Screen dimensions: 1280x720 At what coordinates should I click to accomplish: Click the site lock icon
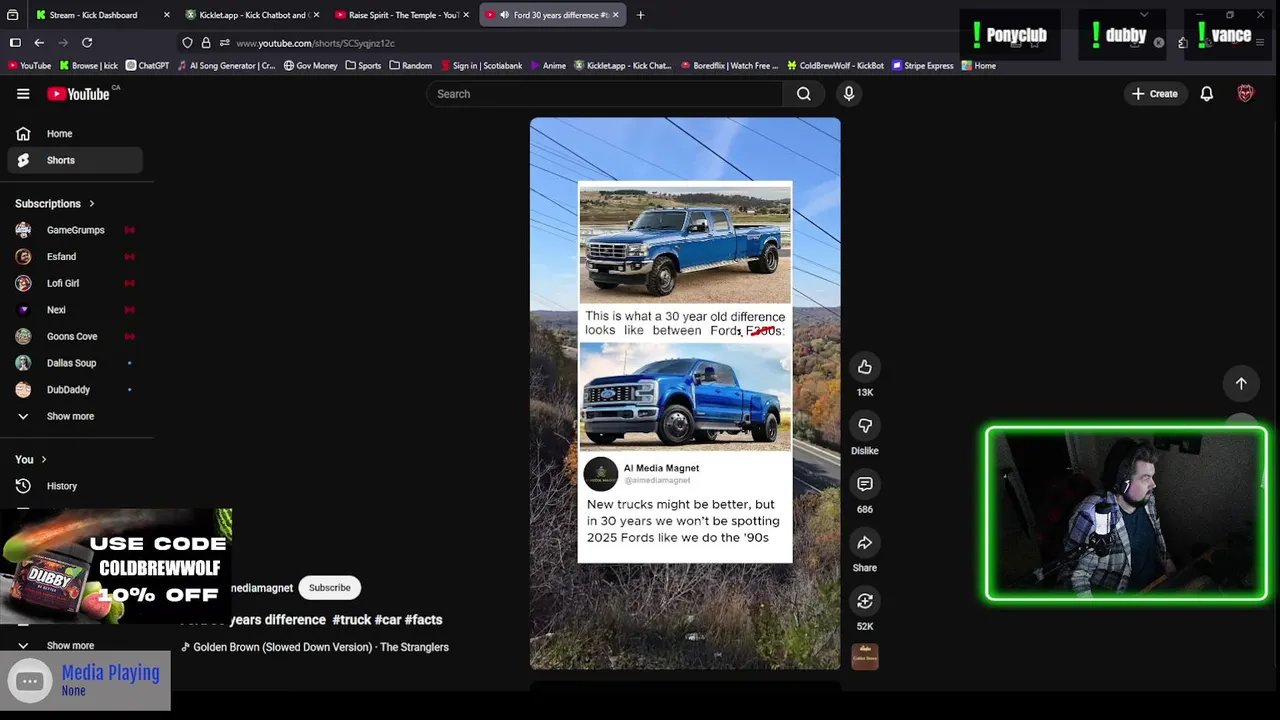(x=206, y=43)
